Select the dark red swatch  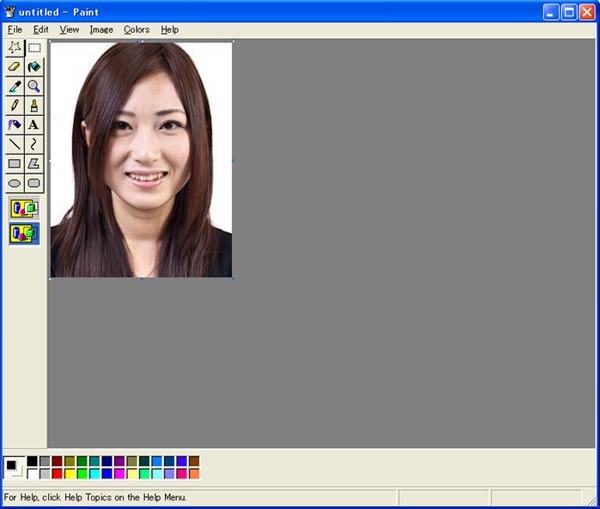[57, 461]
